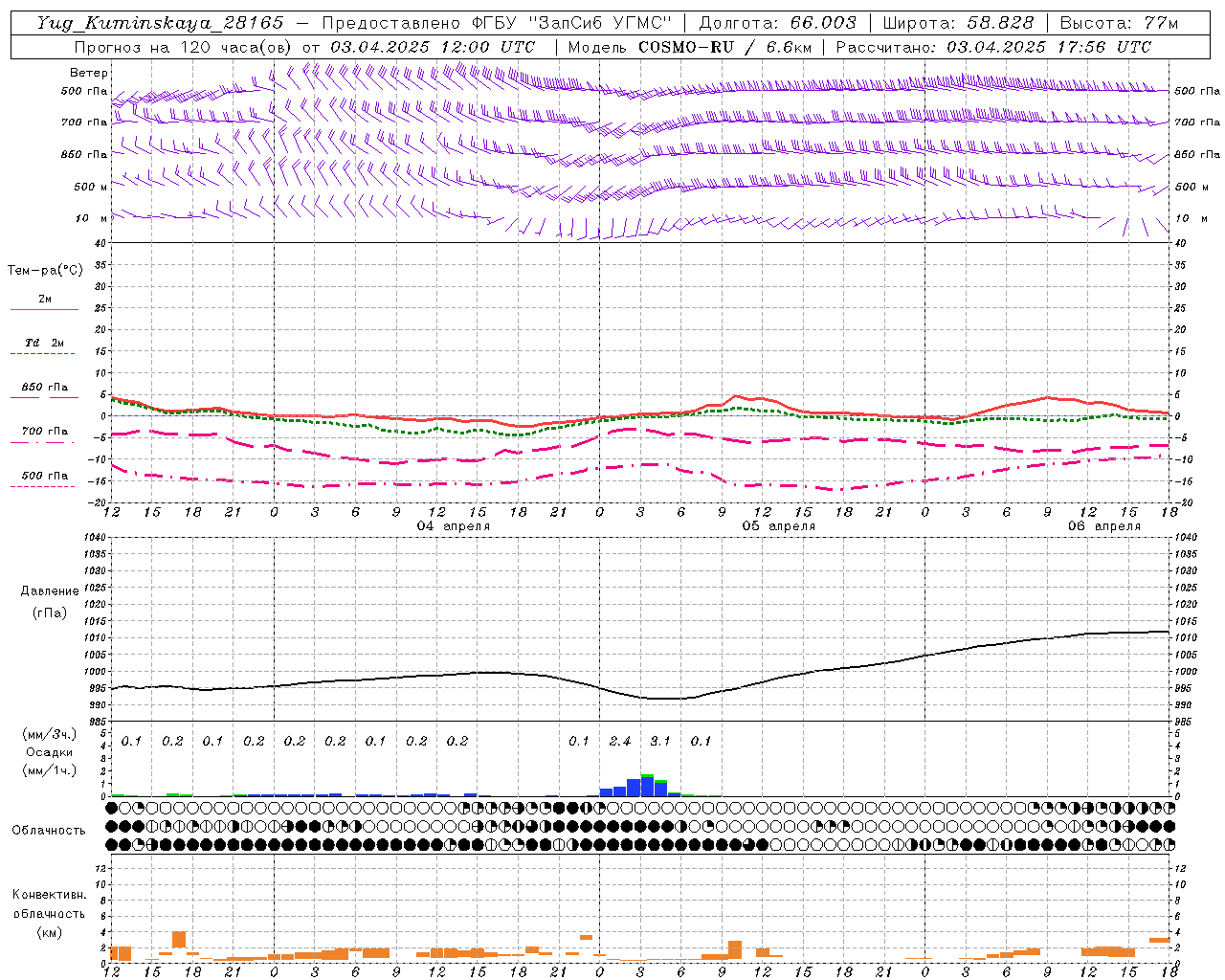Click '700 гПа' in the temperature legend
This screenshot has height=980, width=1225.
[45, 432]
